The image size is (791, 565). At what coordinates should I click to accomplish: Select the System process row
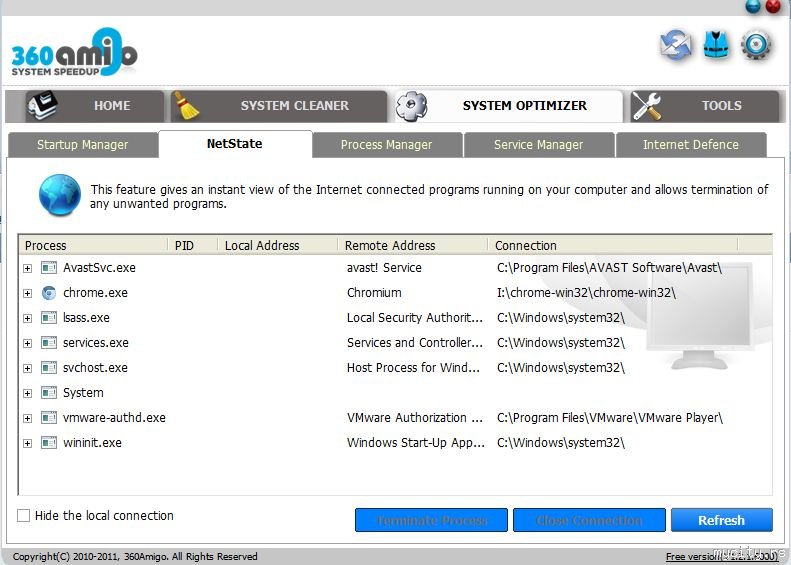pos(394,392)
